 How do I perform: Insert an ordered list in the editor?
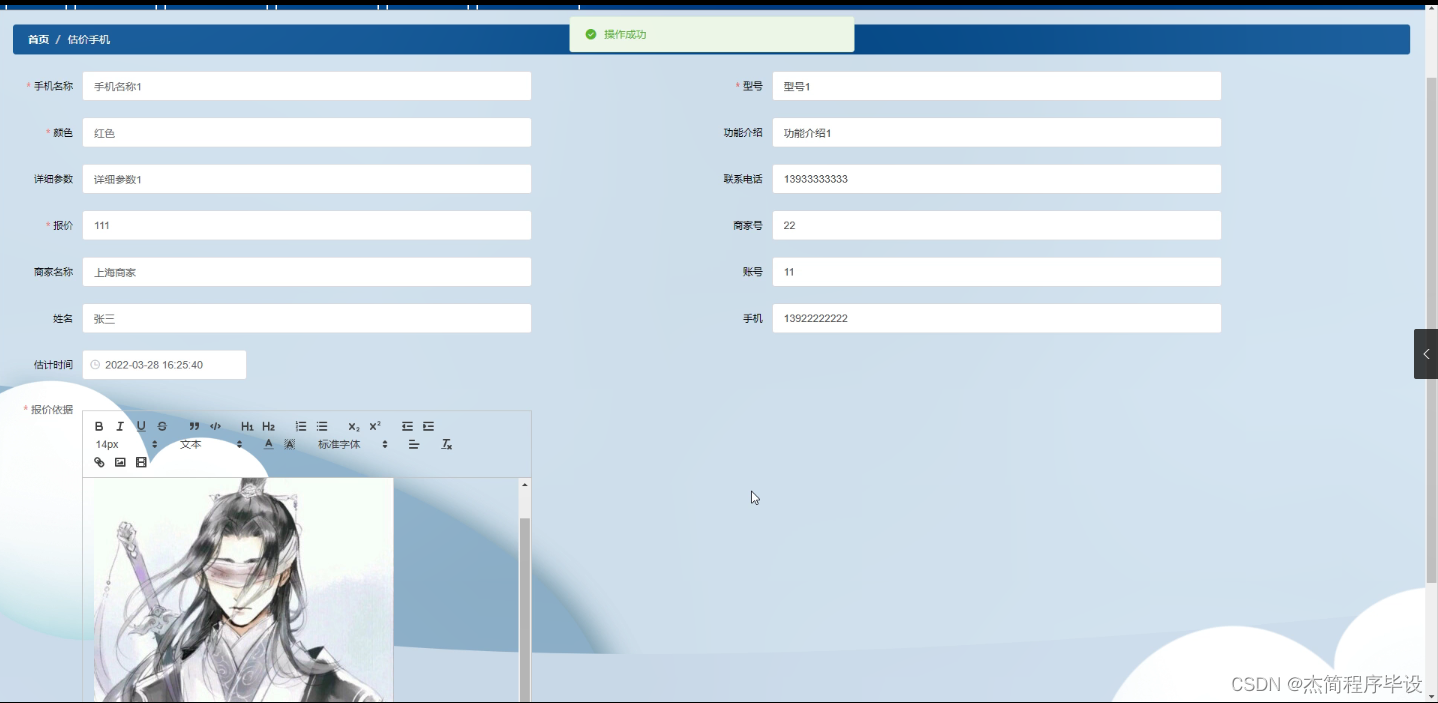tap(301, 426)
